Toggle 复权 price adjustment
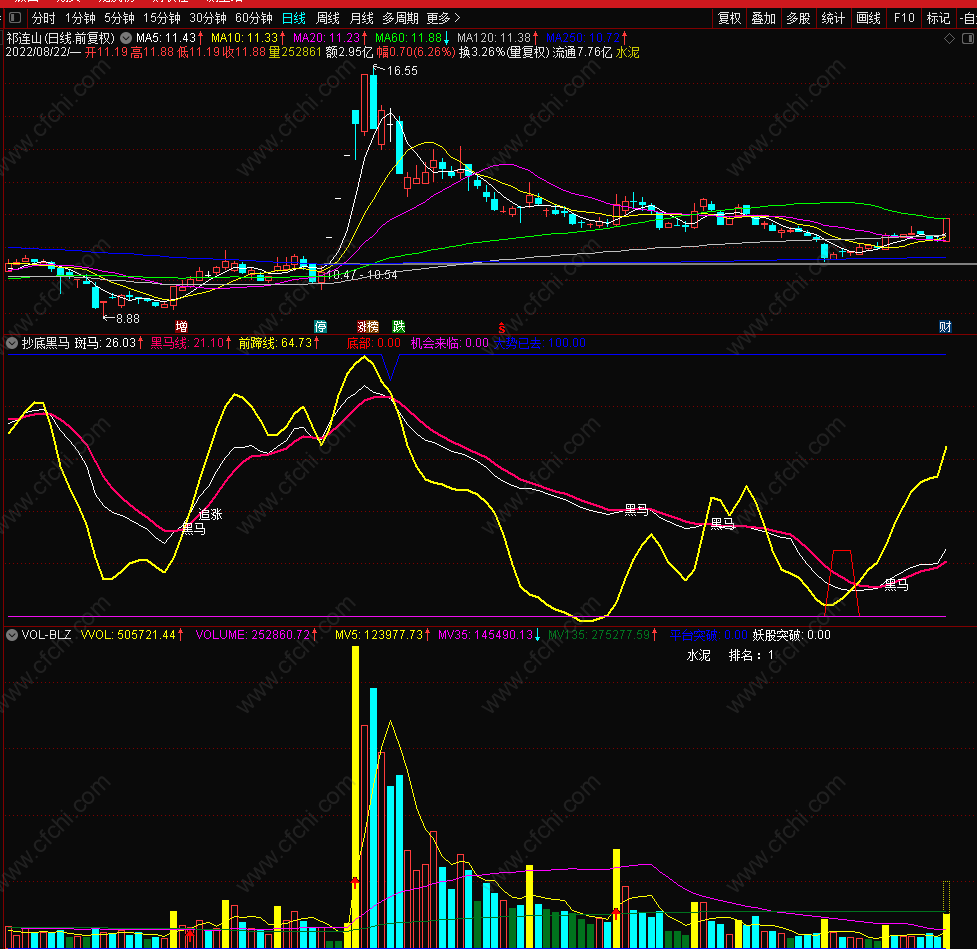The image size is (977, 949). (729, 18)
